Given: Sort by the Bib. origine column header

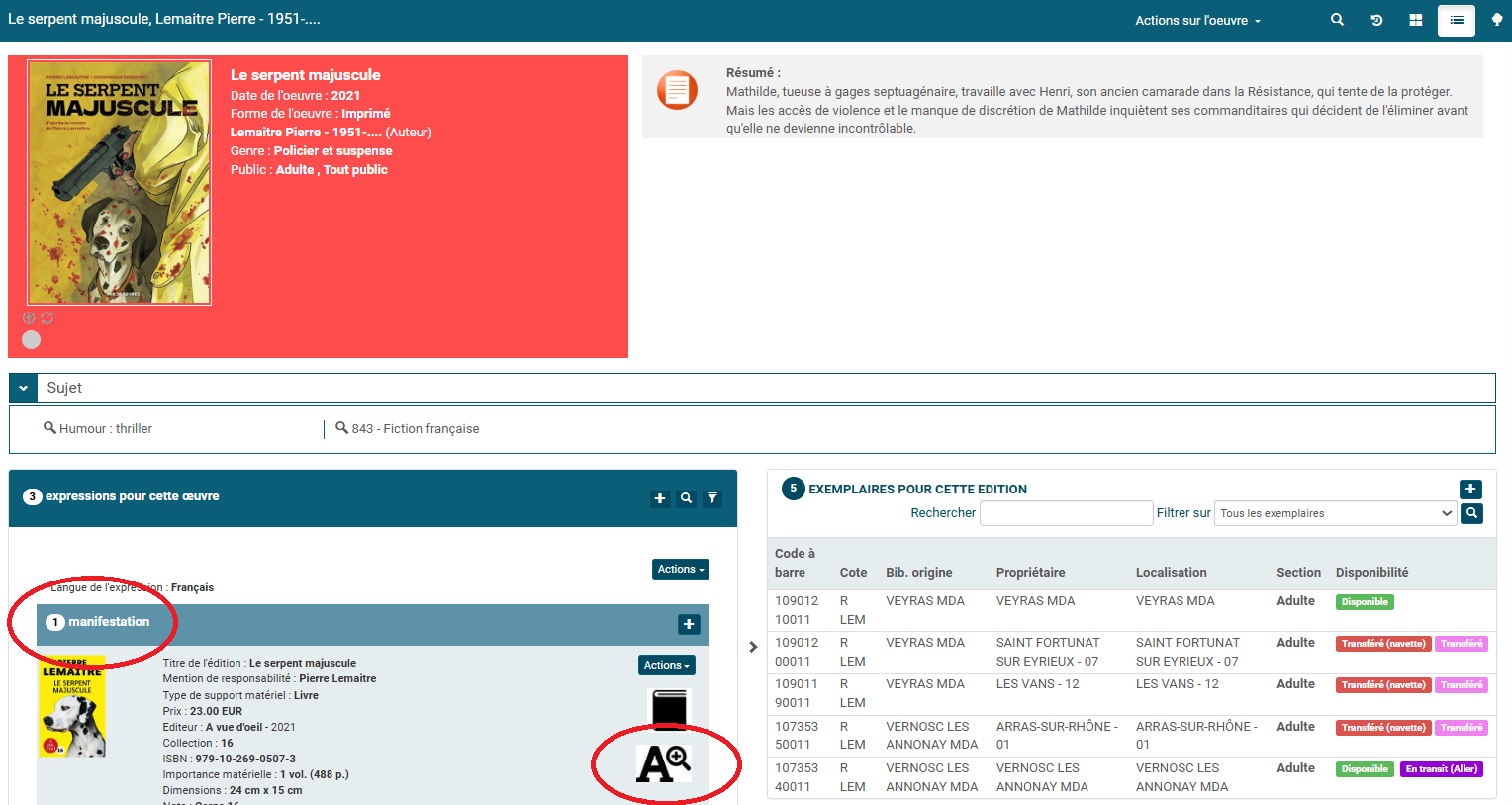Looking at the screenshot, I should pos(919,572).
